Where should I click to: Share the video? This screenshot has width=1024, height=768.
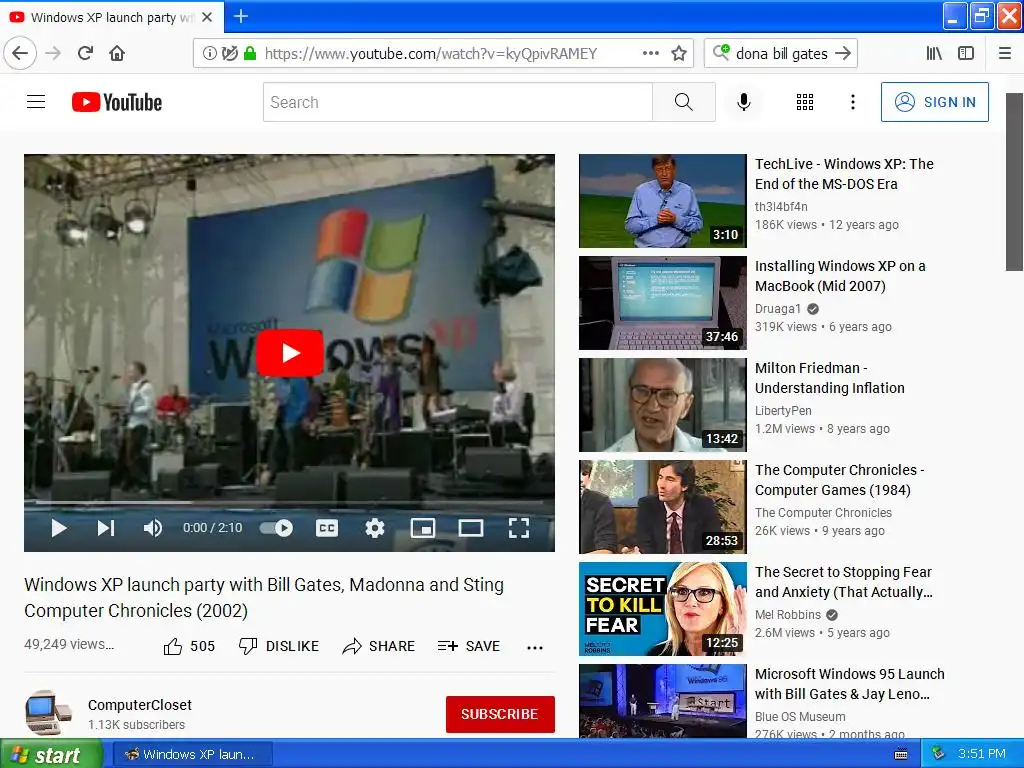pyautogui.click(x=379, y=646)
